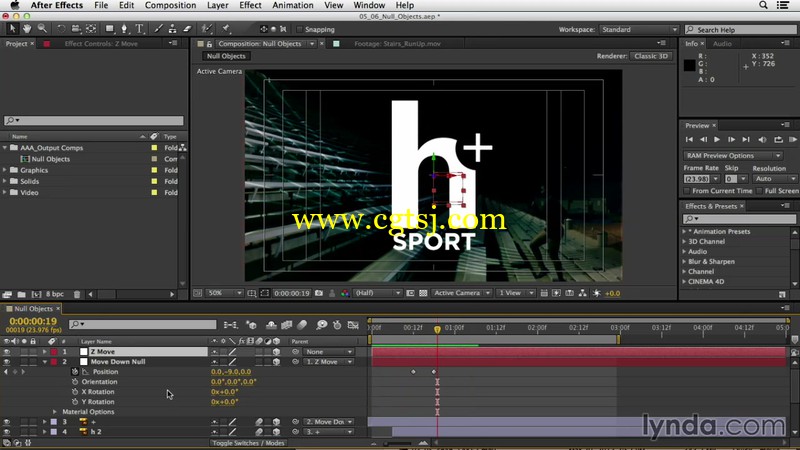
Task: Open show channel color management icon
Action: (x=345, y=293)
